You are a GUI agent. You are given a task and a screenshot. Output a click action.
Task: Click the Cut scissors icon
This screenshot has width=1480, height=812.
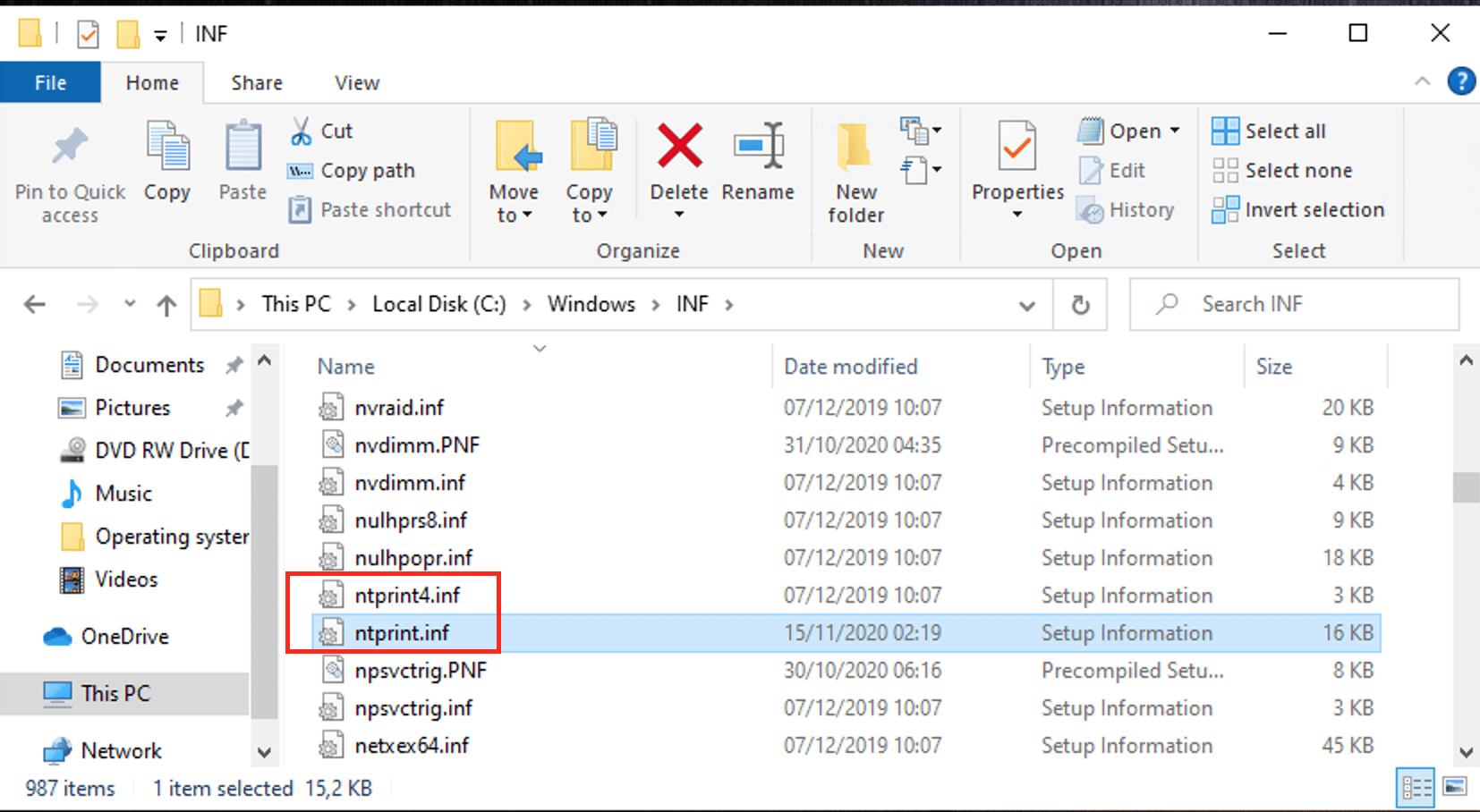pyautogui.click(x=301, y=131)
